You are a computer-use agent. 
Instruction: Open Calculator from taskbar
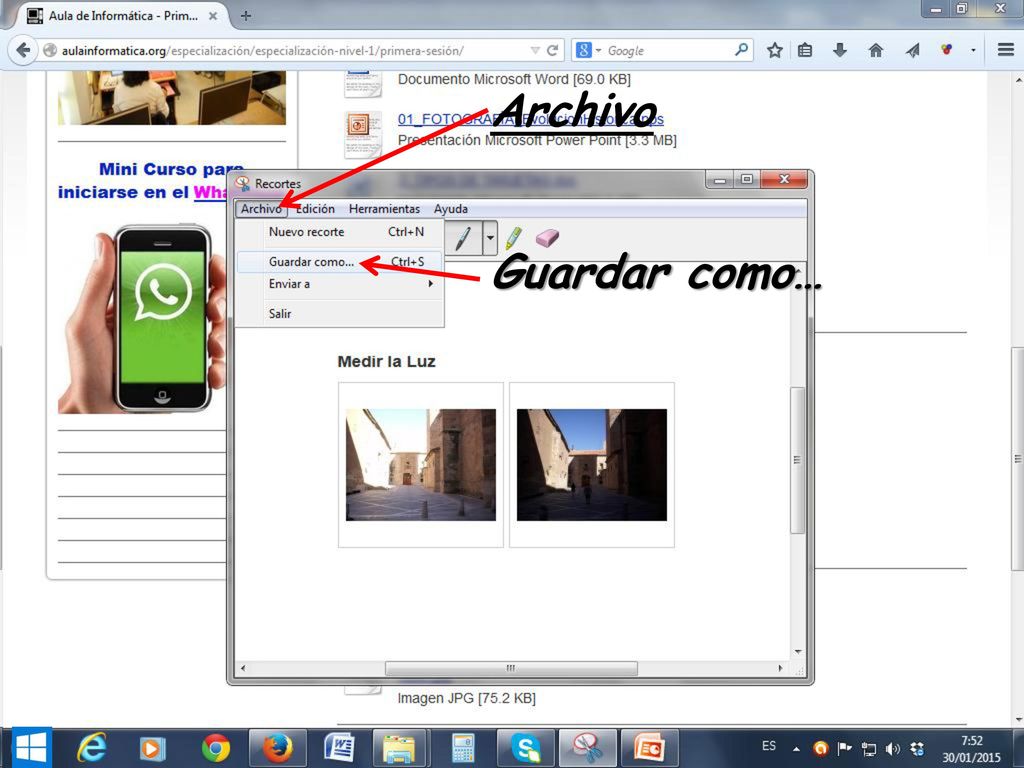(462, 748)
